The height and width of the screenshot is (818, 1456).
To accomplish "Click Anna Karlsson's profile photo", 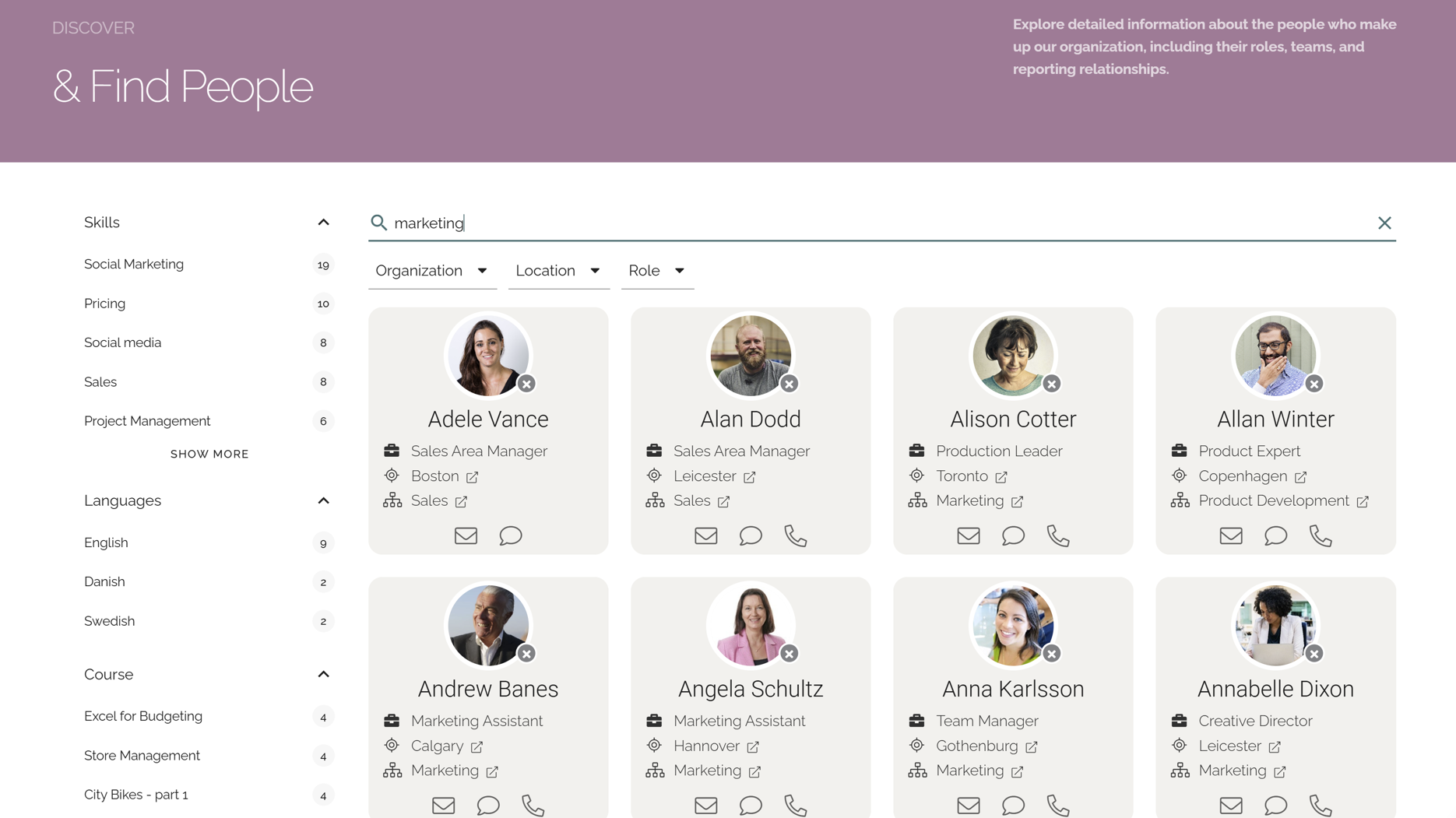I will (1013, 626).
